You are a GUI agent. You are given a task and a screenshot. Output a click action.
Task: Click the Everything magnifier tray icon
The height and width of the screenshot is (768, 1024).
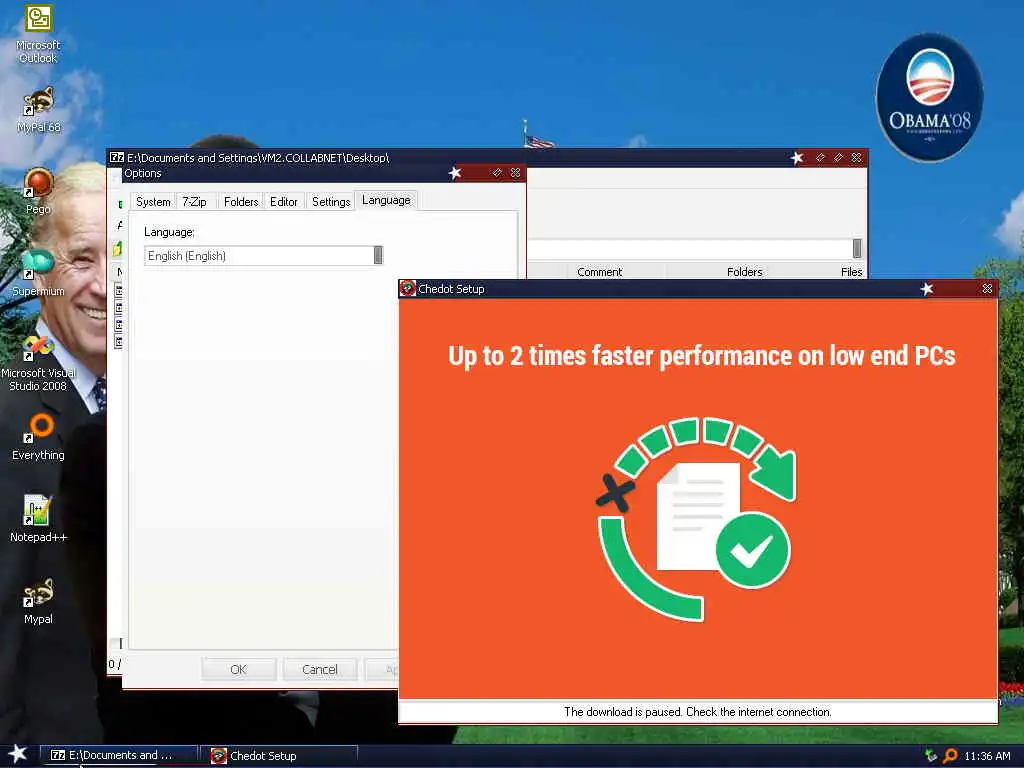point(950,756)
